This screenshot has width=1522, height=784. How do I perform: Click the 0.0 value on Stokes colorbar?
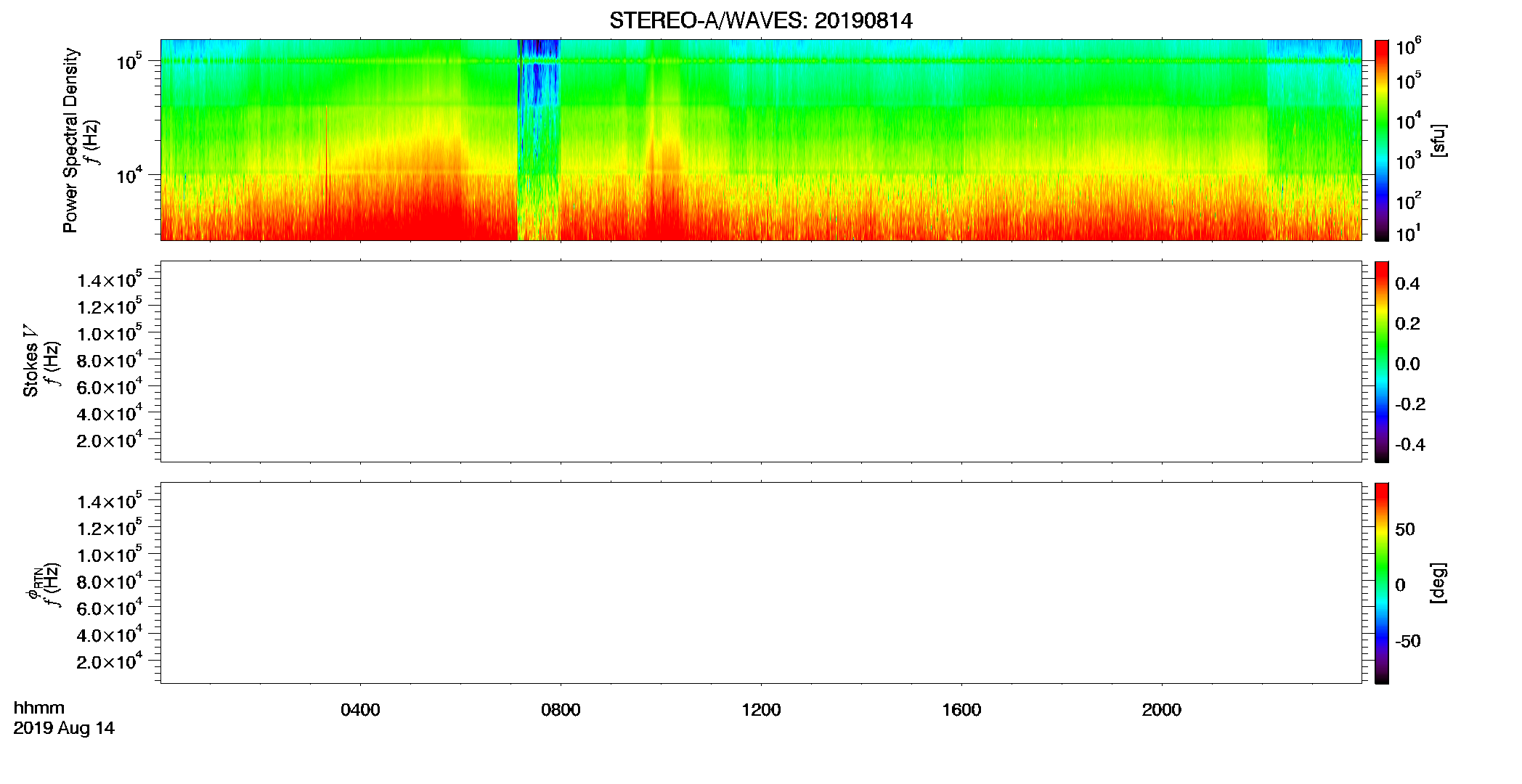point(1407,364)
